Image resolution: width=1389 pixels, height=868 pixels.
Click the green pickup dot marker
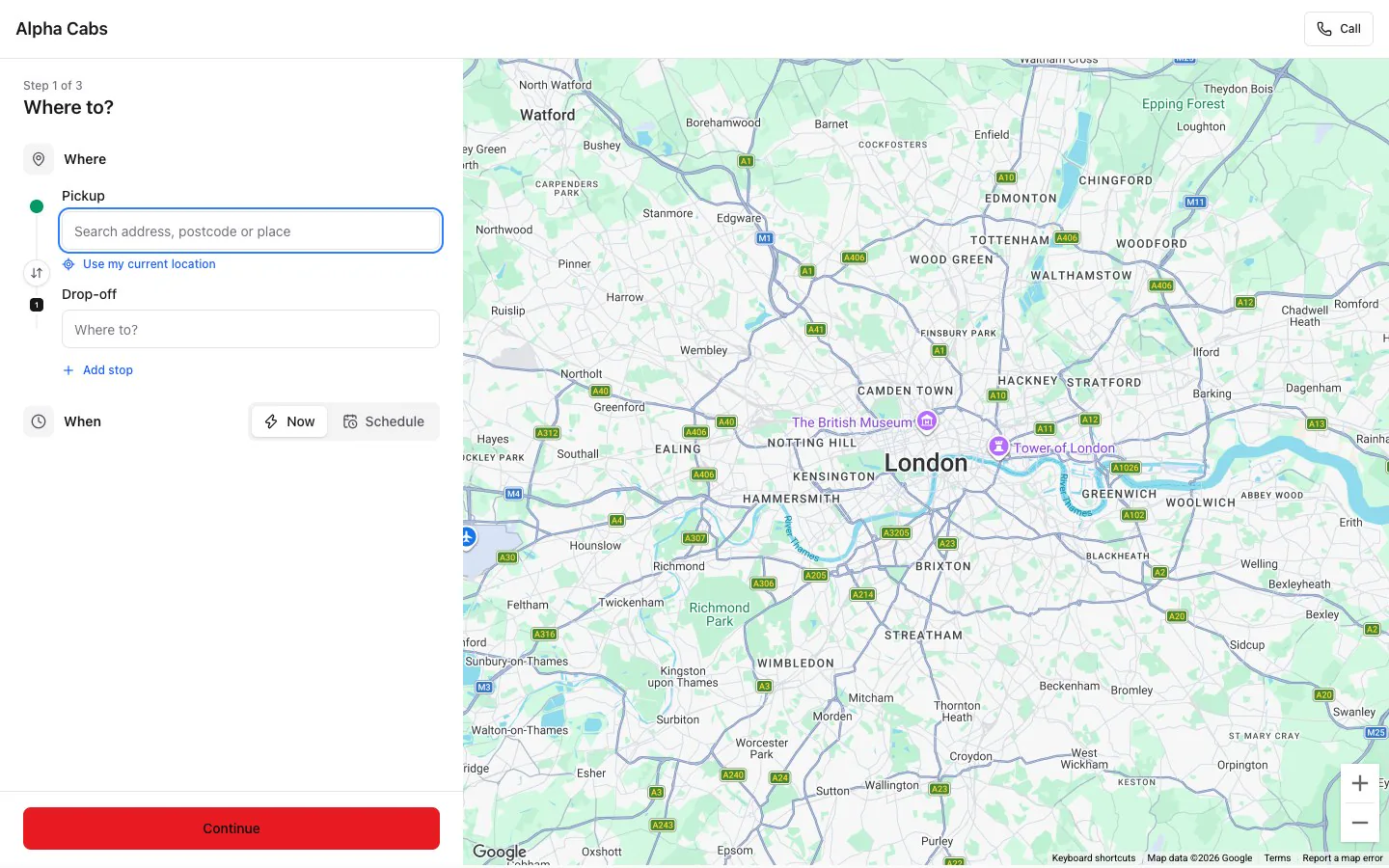37,206
